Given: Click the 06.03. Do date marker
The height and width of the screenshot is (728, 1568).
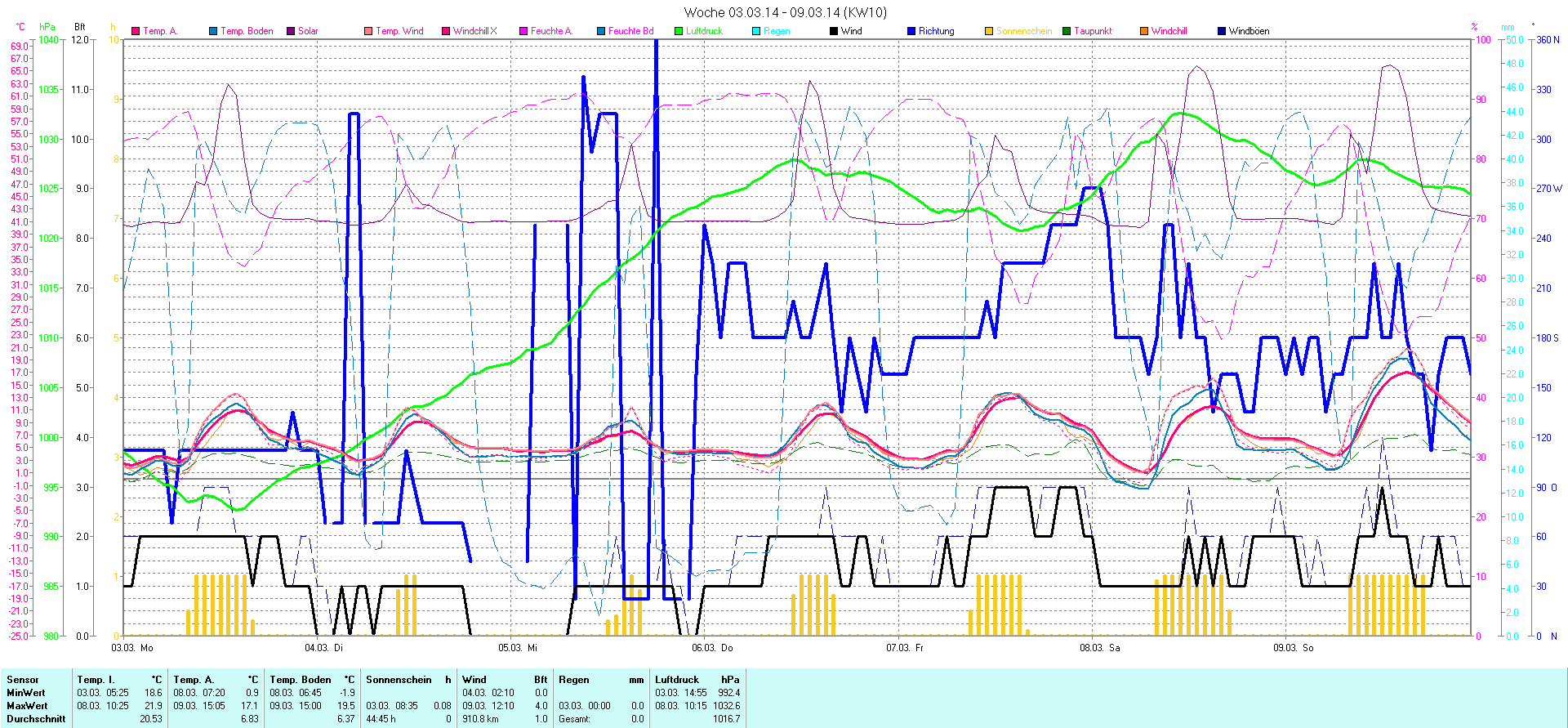Looking at the screenshot, I should pos(712,647).
